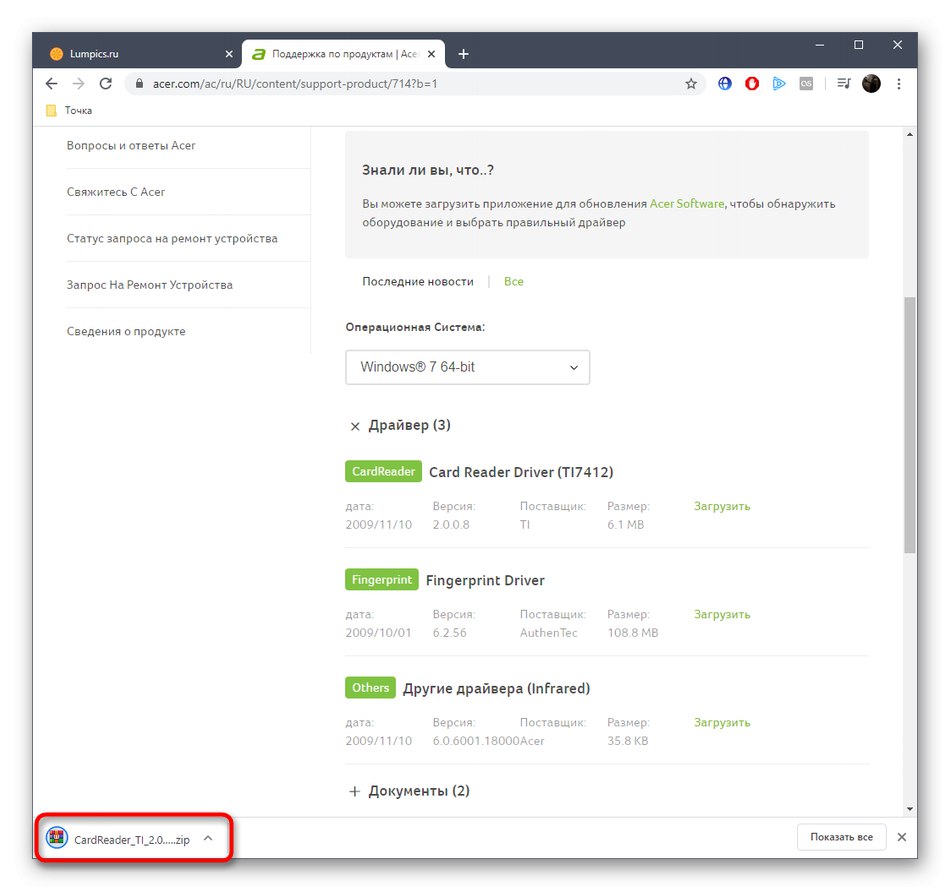Select the size value 6.1 MB
Viewport: 950px width, 891px height.
click(625, 525)
